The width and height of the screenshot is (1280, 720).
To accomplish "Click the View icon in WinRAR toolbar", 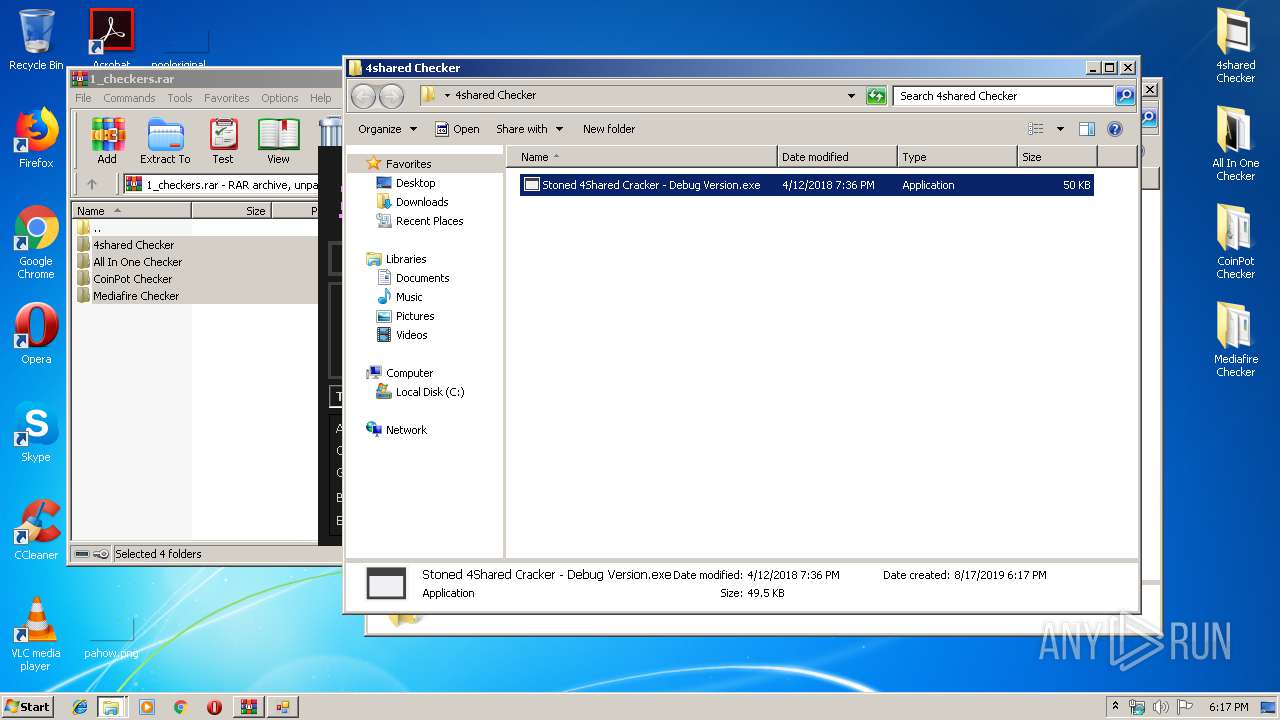I will (278, 141).
